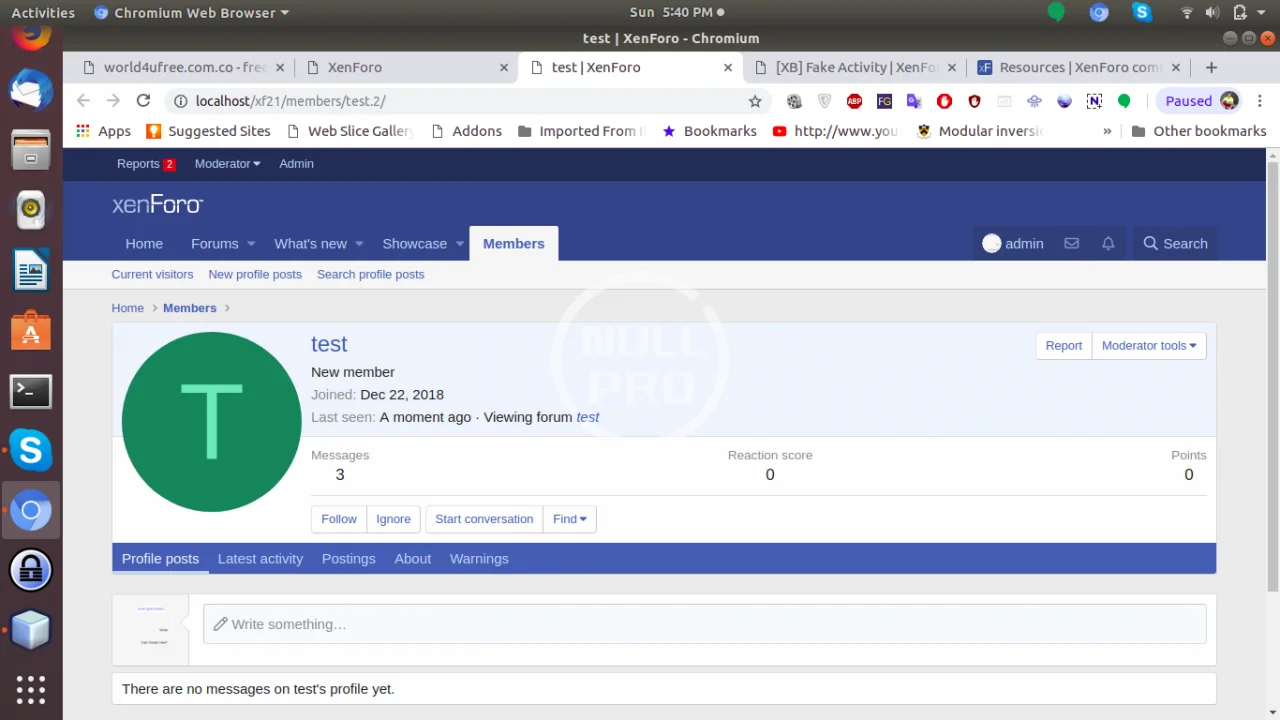Open Skype from the Ubuntu dock
Viewport: 1280px width, 720px height.
[30, 450]
